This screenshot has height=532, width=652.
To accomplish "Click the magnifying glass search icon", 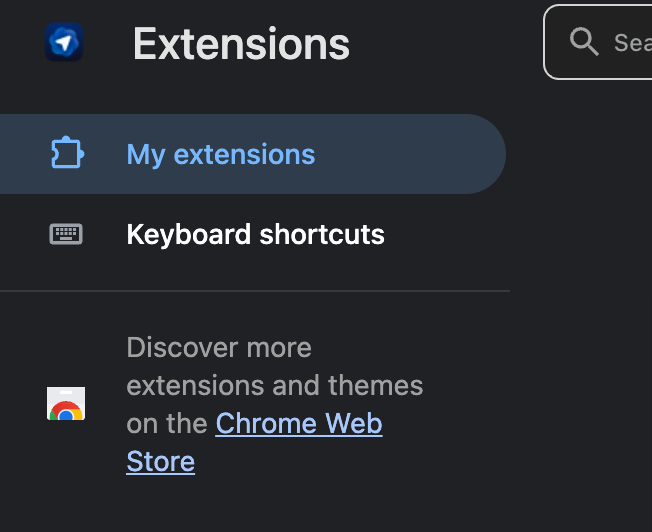I will tap(583, 41).
